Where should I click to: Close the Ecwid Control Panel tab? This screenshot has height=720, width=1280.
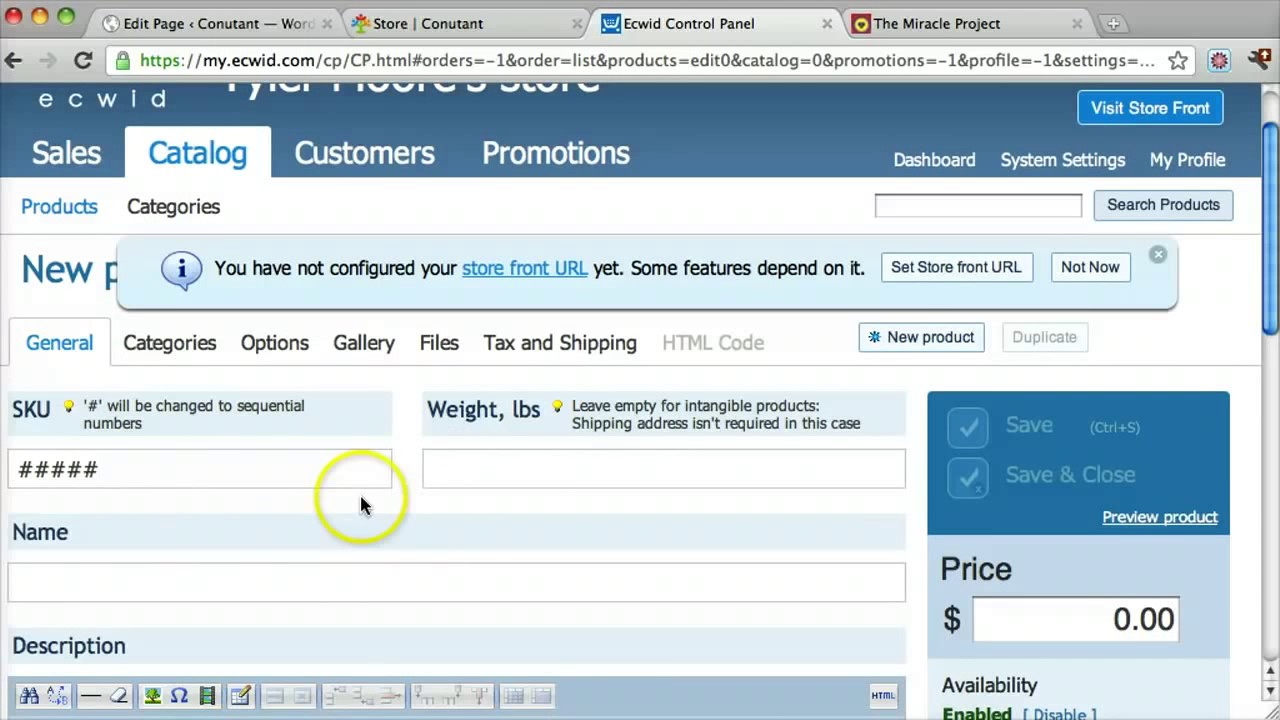coord(827,23)
